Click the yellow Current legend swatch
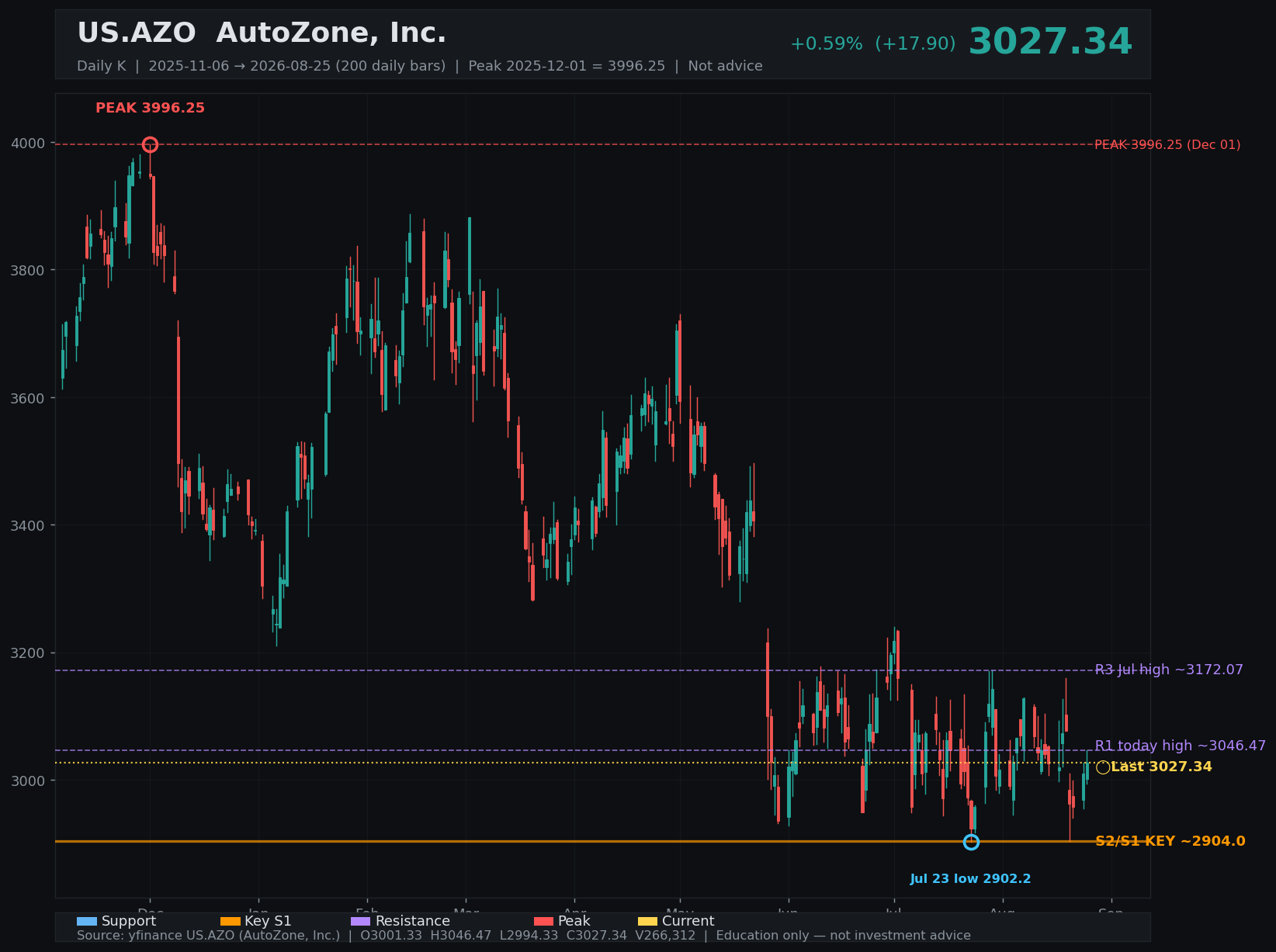 click(647, 922)
